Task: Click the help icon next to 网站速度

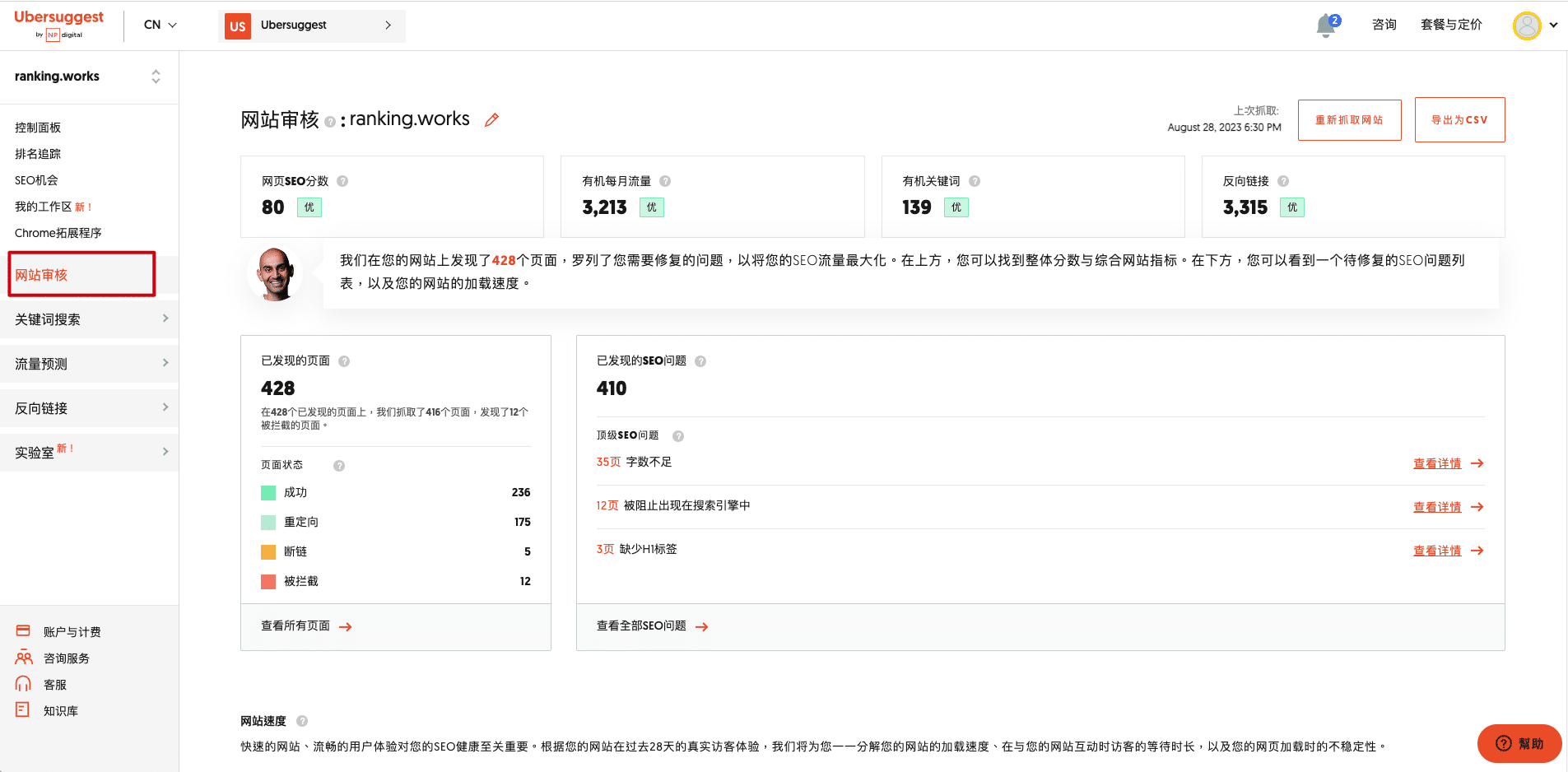Action: coord(302,721)
